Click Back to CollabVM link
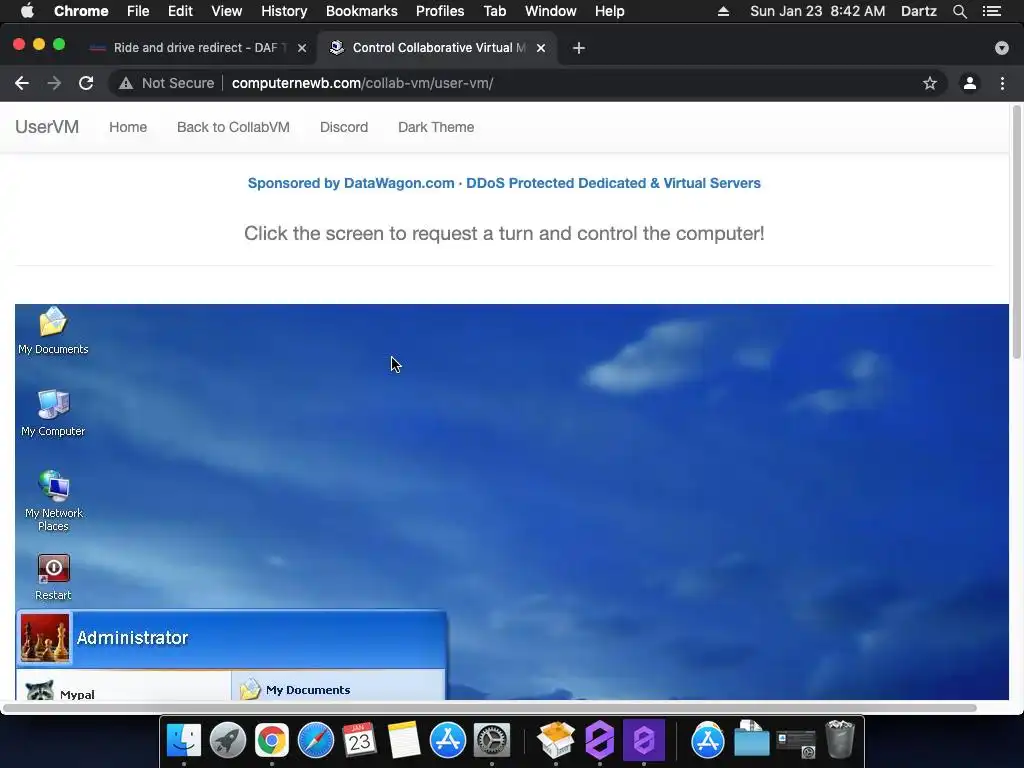The width and height of the screenshot is (1024, 768). coord(233,127)
